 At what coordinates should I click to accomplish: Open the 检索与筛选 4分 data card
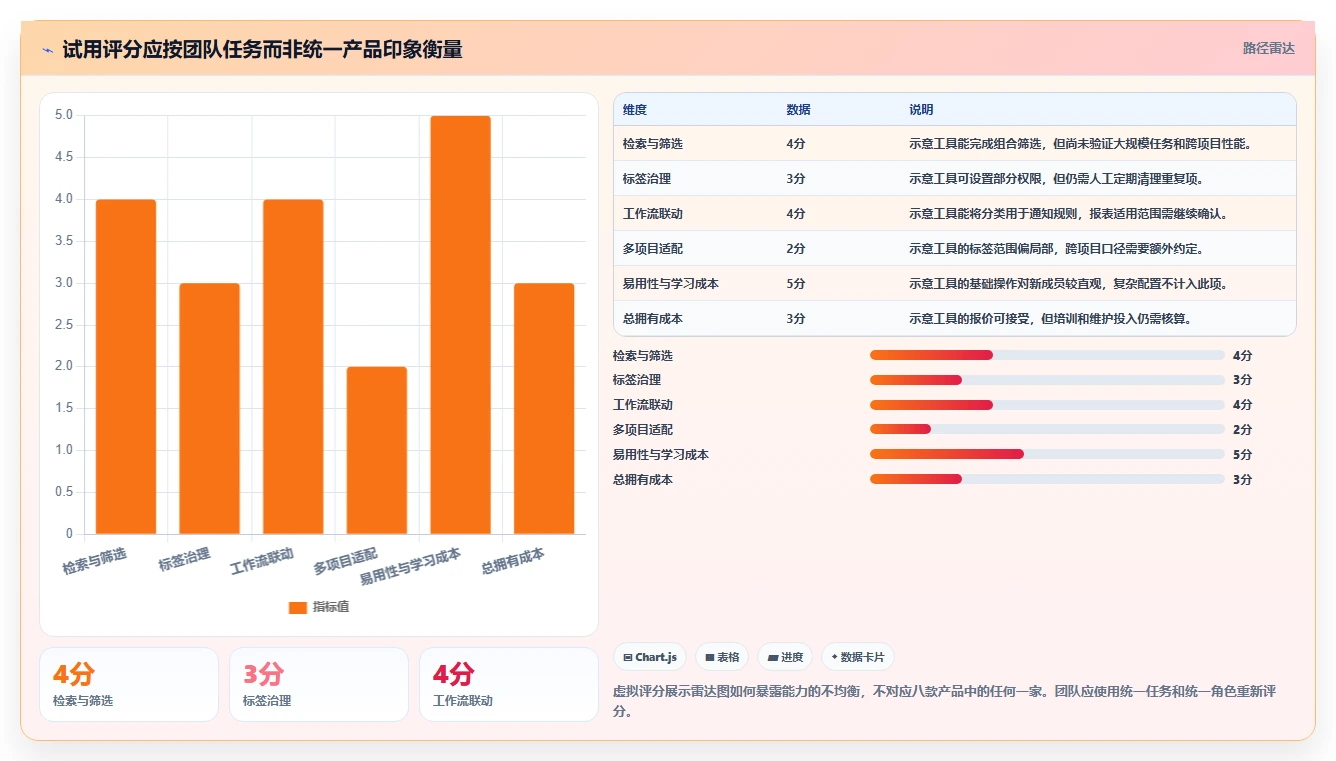129,684
